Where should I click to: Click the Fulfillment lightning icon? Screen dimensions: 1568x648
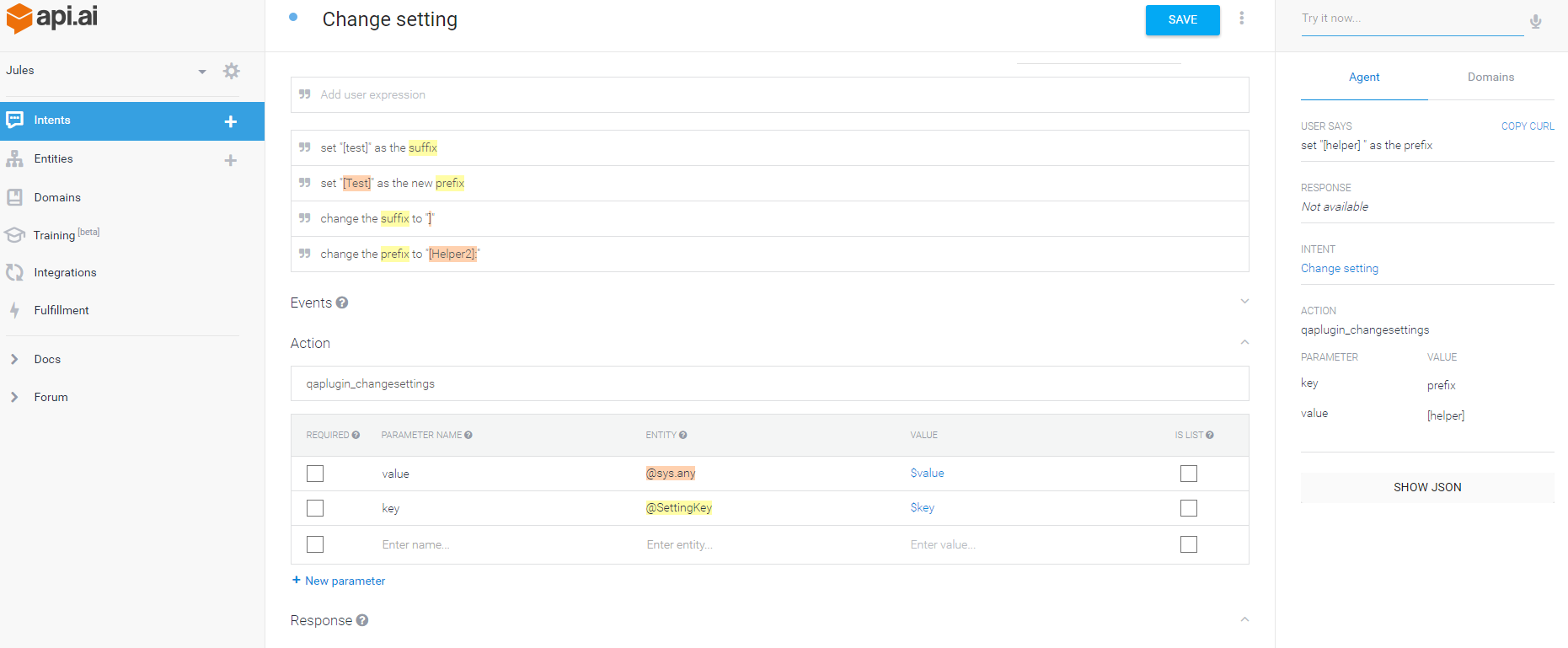[14, 310]
